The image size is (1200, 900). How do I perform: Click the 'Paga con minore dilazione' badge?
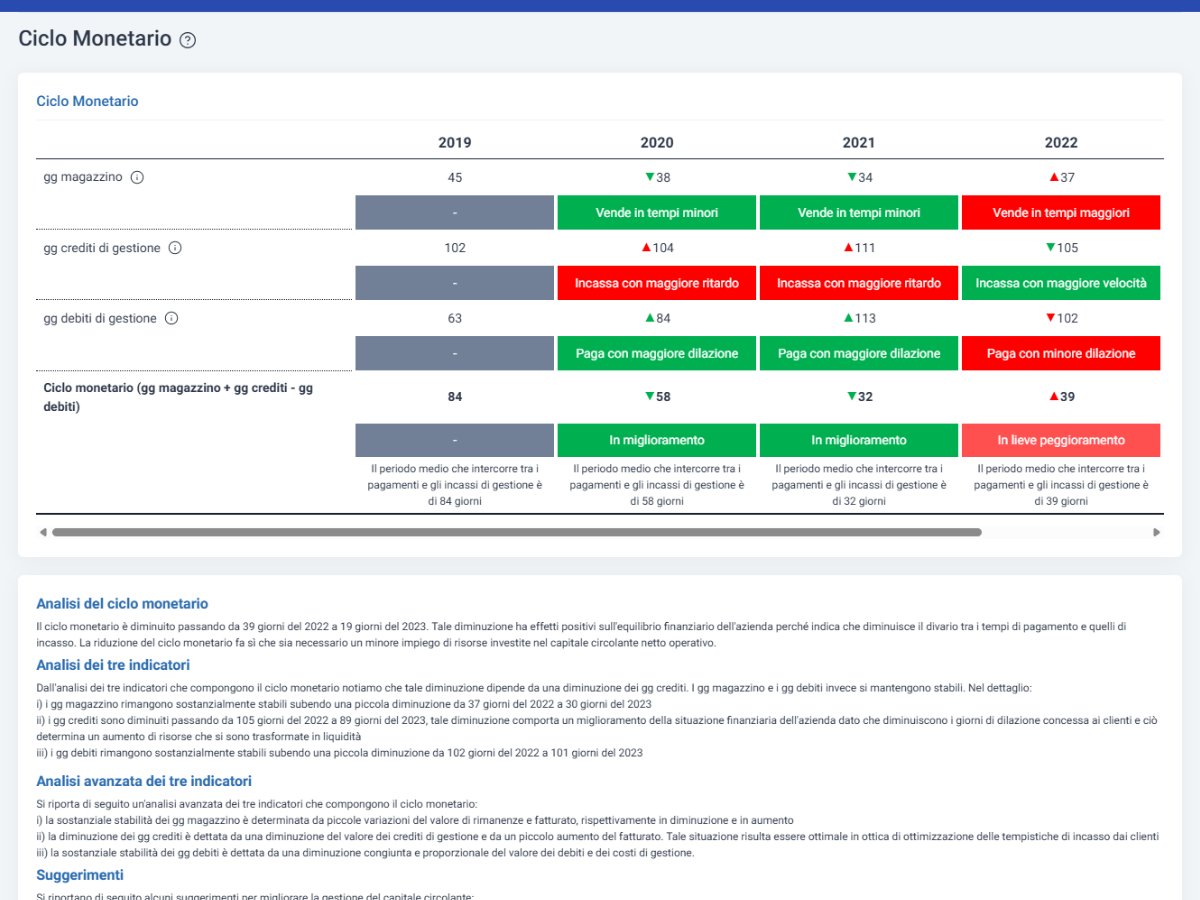[1061, 353]
